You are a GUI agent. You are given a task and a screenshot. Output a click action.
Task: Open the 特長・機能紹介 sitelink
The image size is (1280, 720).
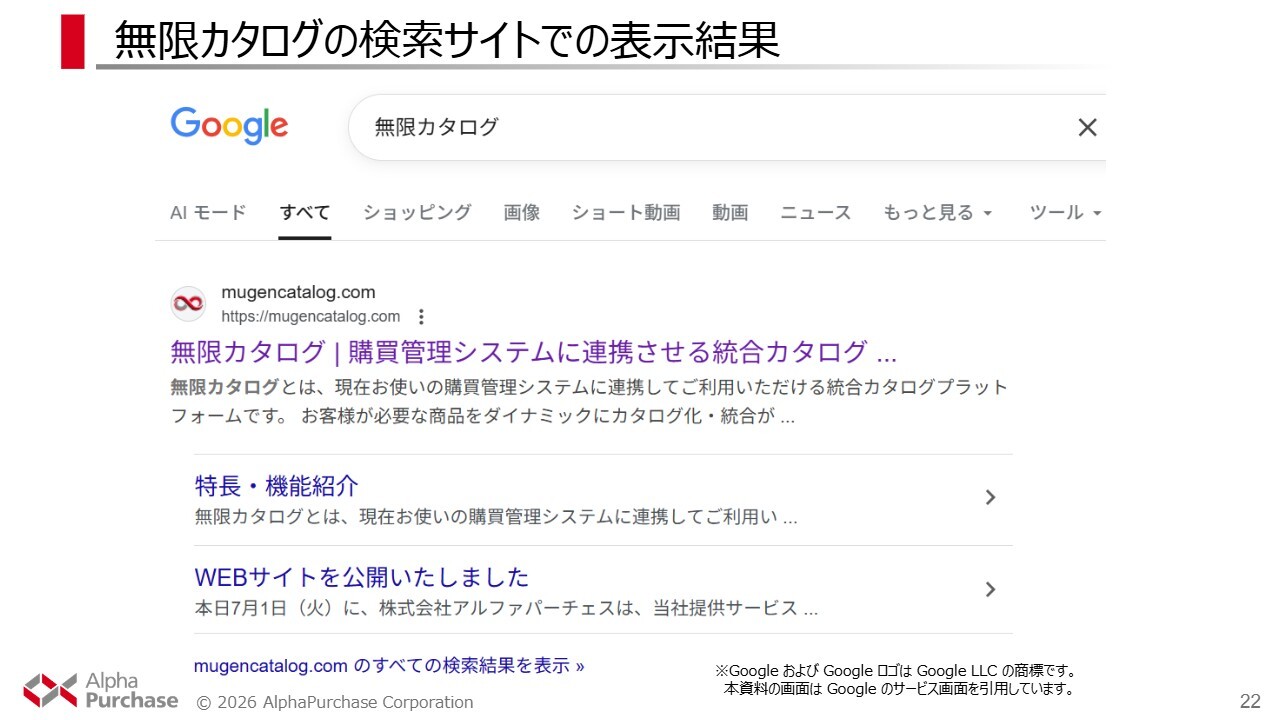pyautogui.click(x=276, y=486)
